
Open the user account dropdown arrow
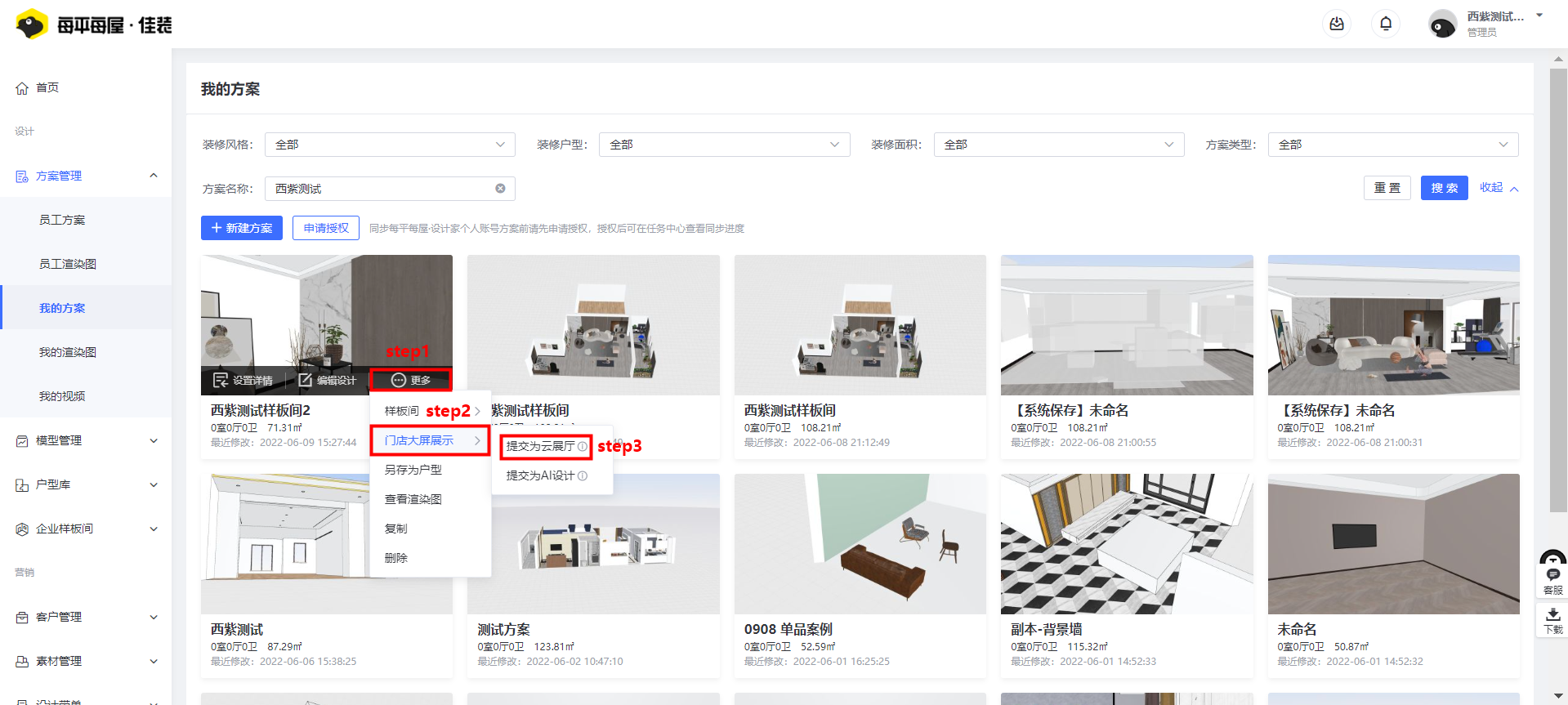tap(1539, 16)
